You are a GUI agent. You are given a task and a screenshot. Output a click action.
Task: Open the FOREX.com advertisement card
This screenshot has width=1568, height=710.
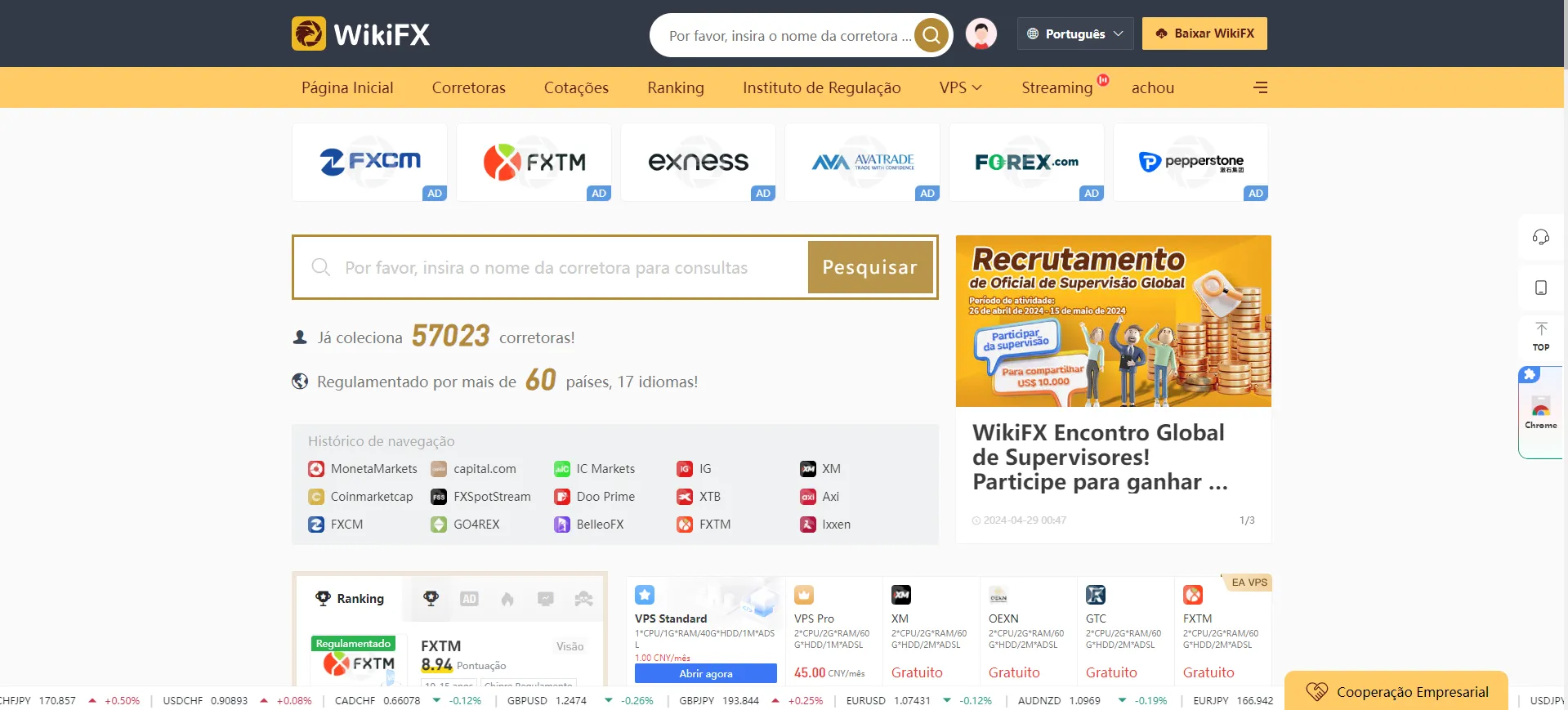click(1026, 162)
